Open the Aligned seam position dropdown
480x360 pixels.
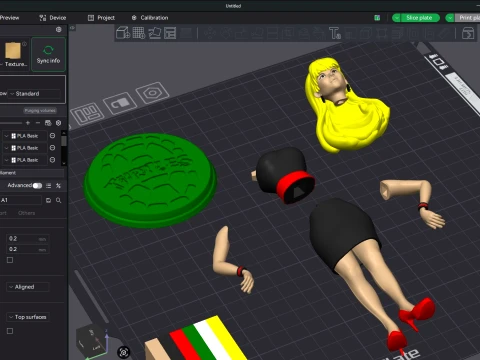coord(28,287)
